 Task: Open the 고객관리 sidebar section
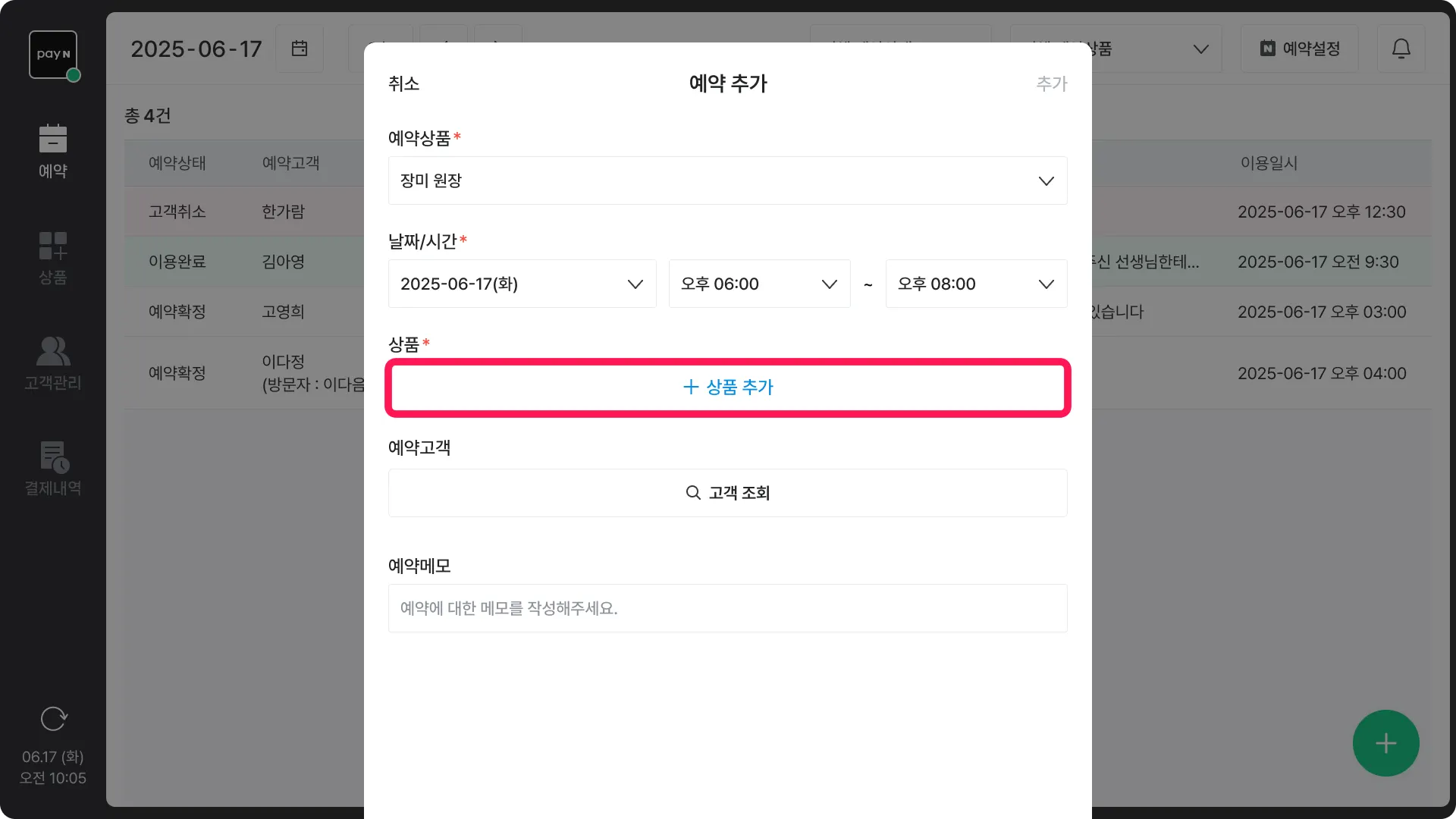coord(53,363)
